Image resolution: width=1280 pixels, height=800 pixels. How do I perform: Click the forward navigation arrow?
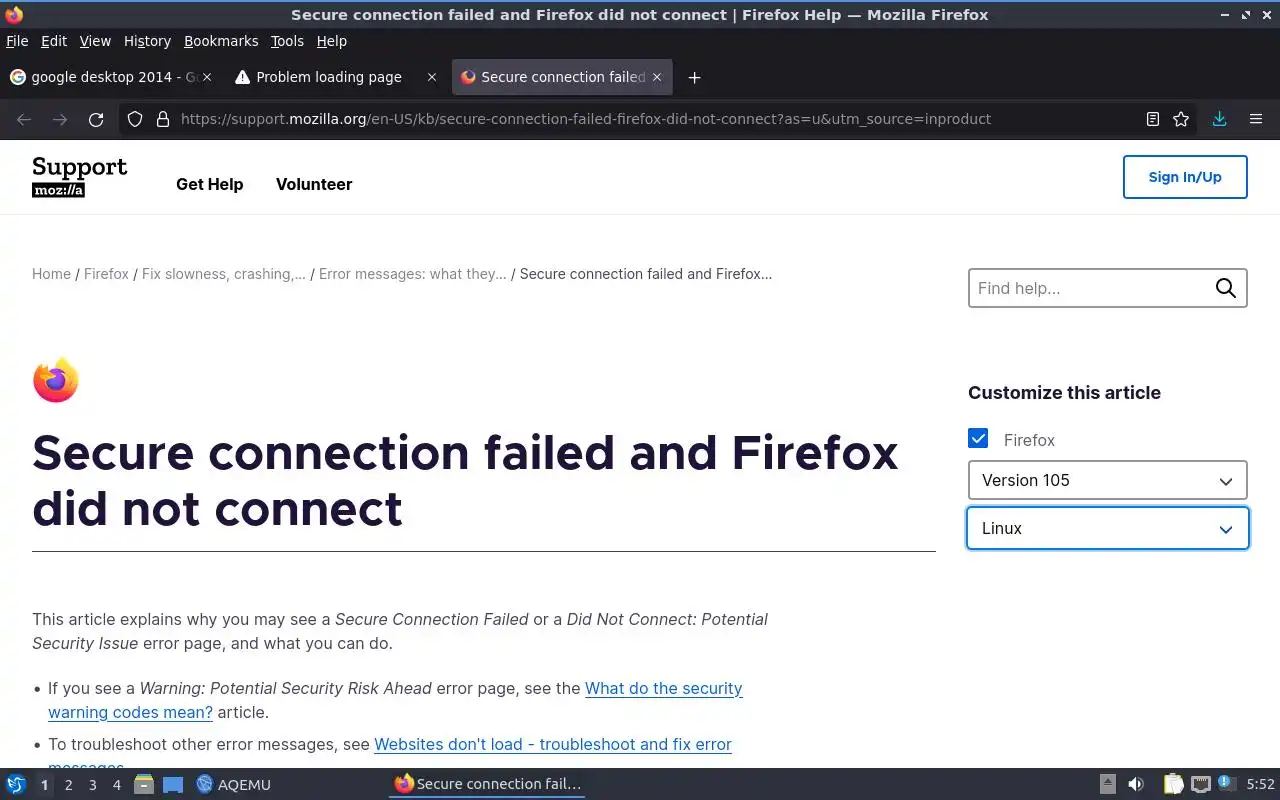coord(60,119)
